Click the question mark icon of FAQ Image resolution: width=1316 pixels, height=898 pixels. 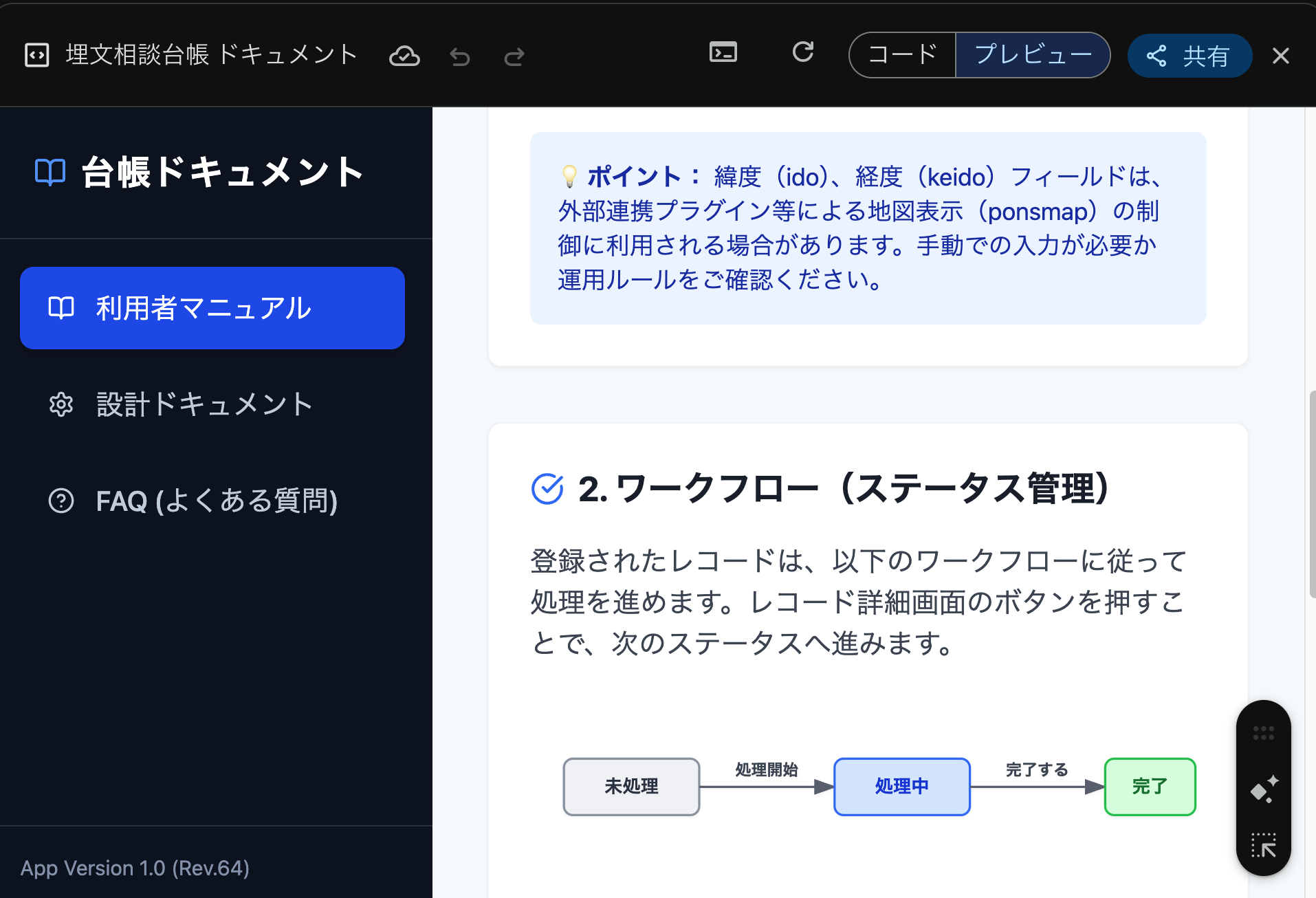click(x=61, y=501)
